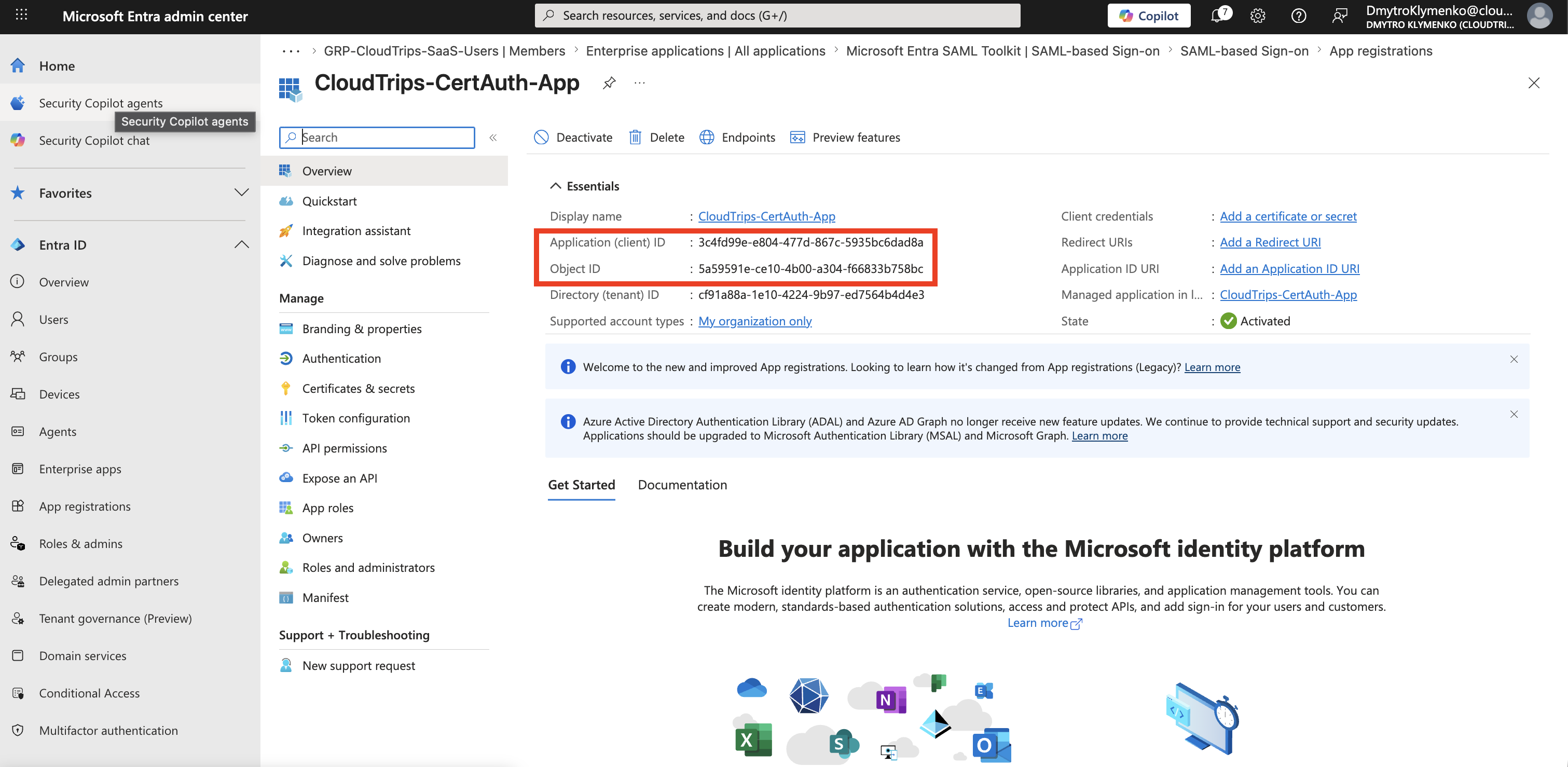Open the help question mark icon
The height and width of the screenshot is (767, 1568).
coord(1298,16)
